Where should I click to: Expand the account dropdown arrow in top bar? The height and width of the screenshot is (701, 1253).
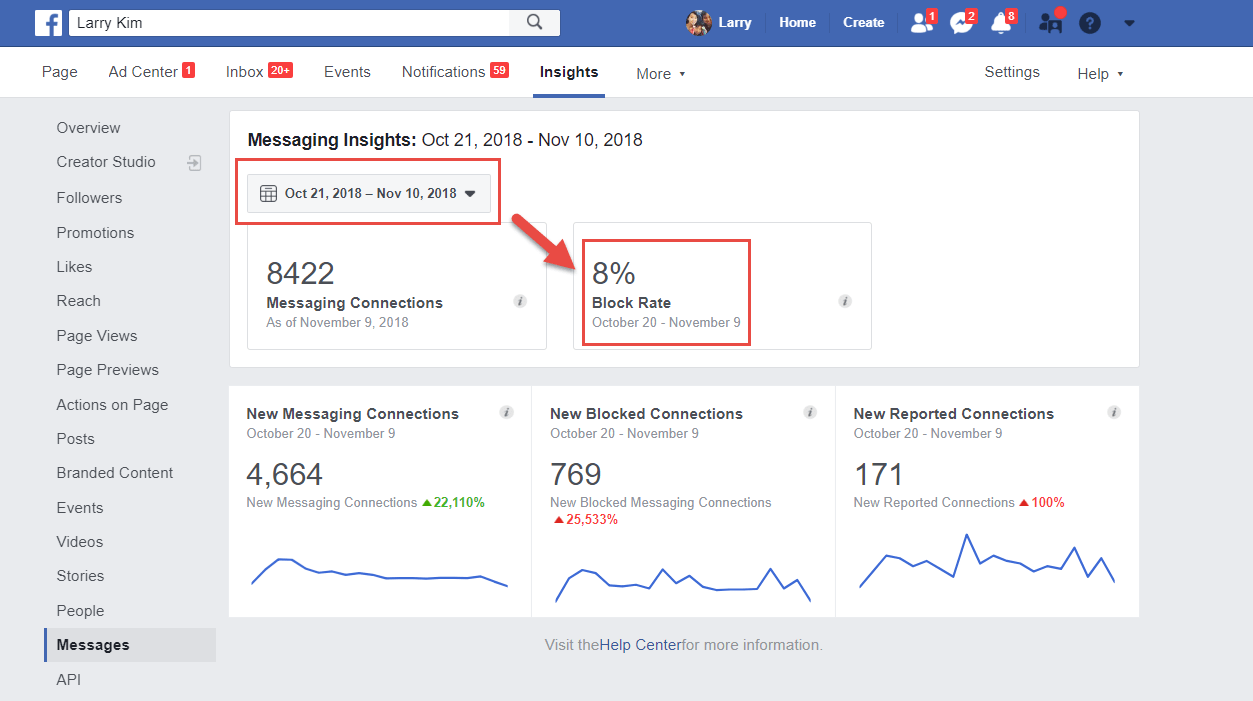(x=1129, y=22)
